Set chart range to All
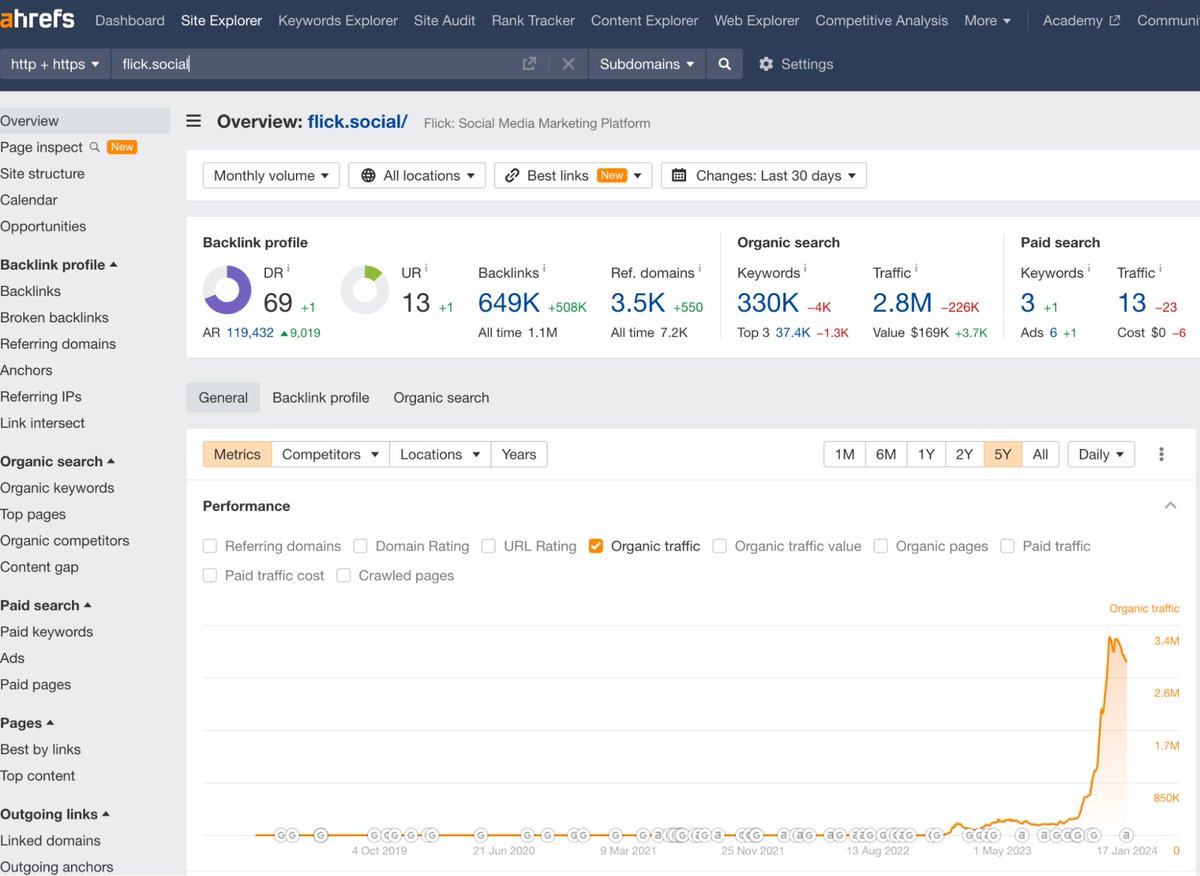 point(1040,454)
